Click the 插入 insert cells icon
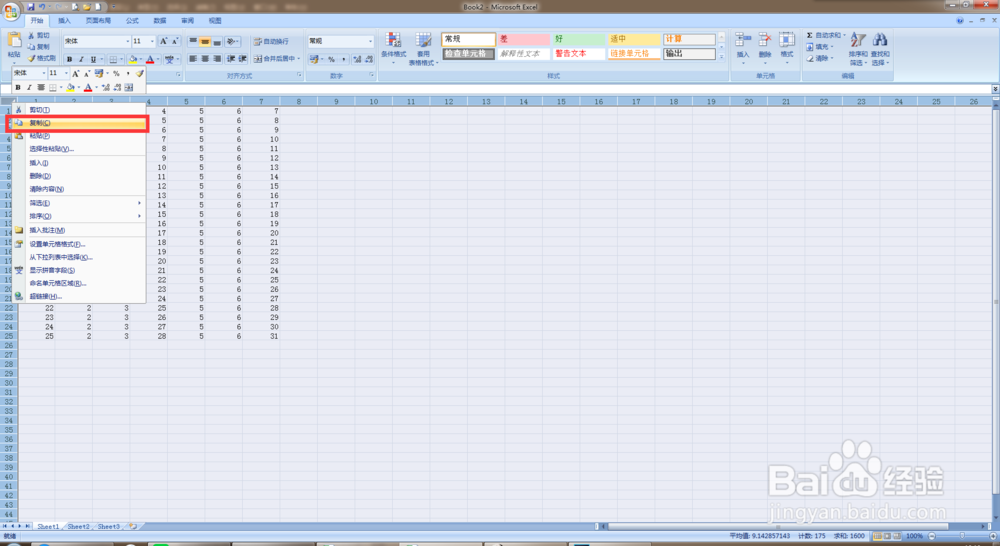The width and height of the screenshot is (1000, 546). coord(742,41)
